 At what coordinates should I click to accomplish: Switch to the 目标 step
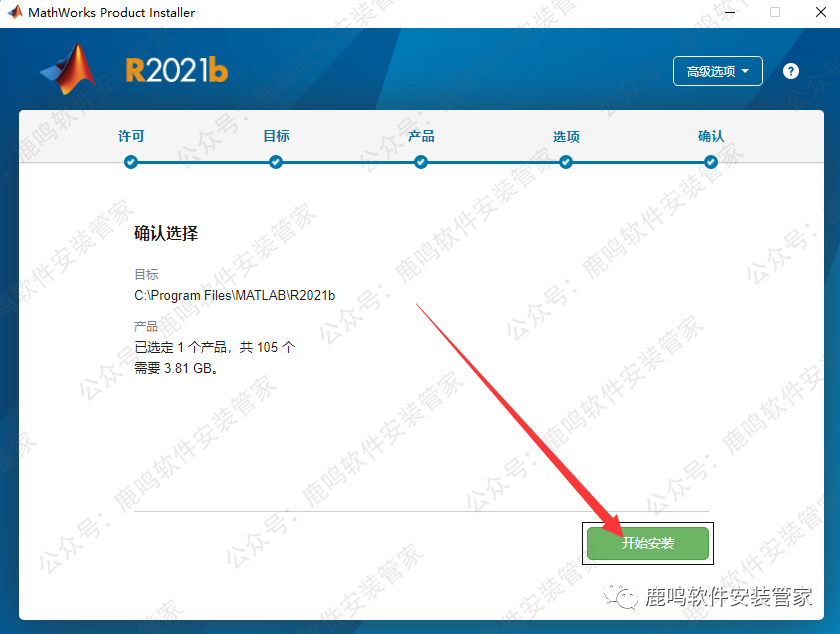click(276, 136)
